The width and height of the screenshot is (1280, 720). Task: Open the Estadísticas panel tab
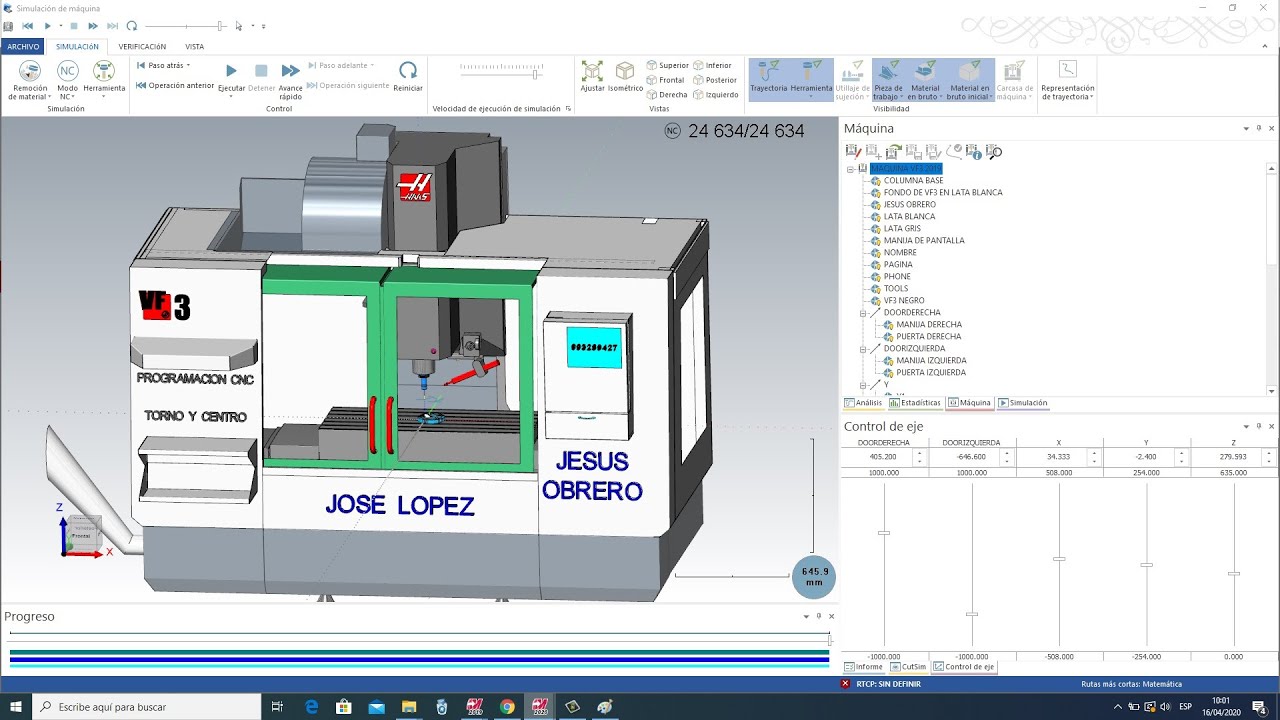click(915, 403)
